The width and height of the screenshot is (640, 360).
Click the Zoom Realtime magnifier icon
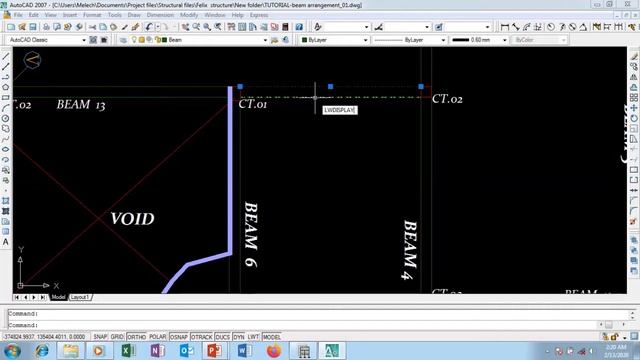click(x=196, y=27)
